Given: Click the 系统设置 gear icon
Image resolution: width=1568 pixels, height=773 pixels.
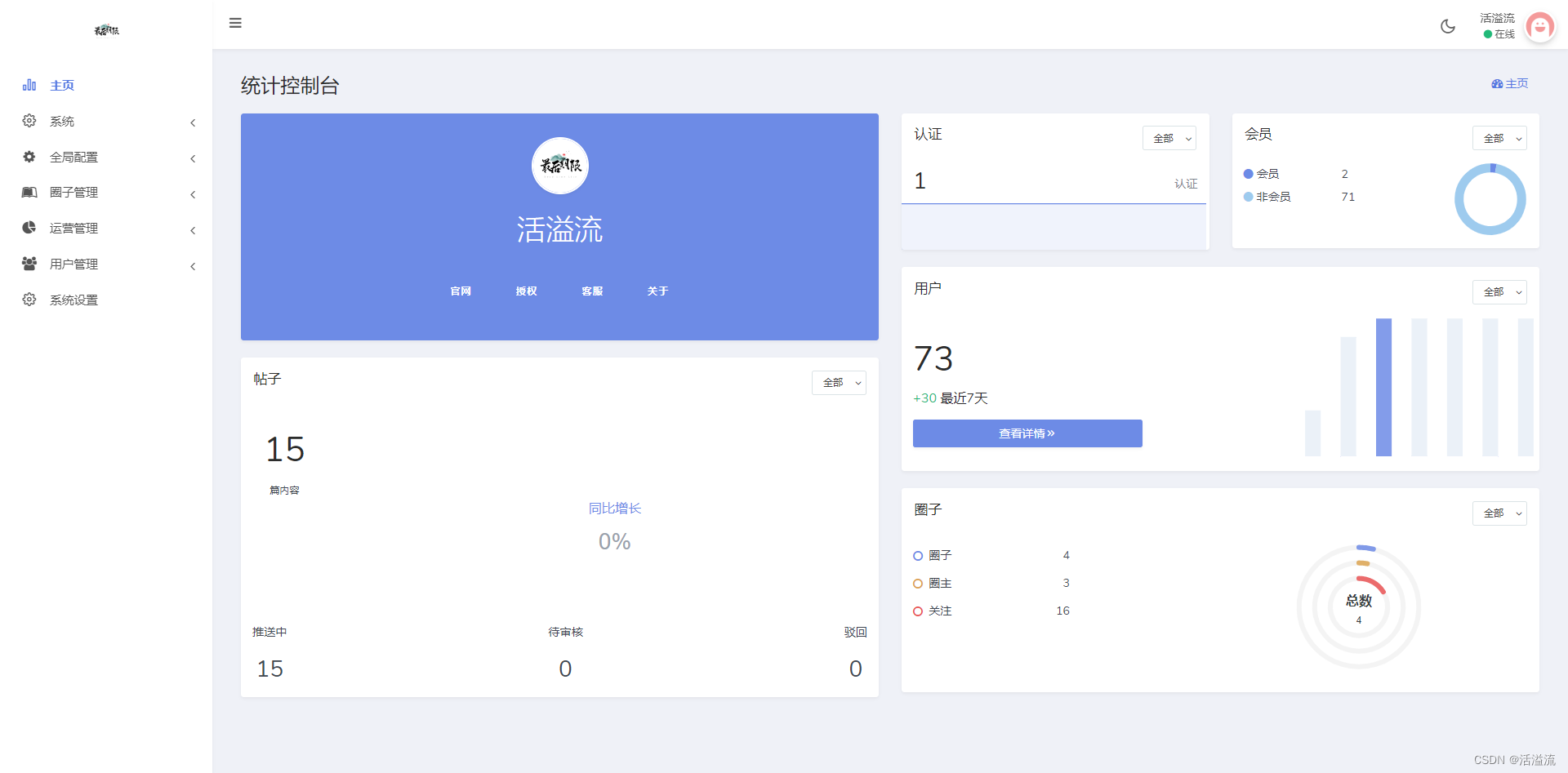Looking at the screenshot, I should click(x=29, y=300).
